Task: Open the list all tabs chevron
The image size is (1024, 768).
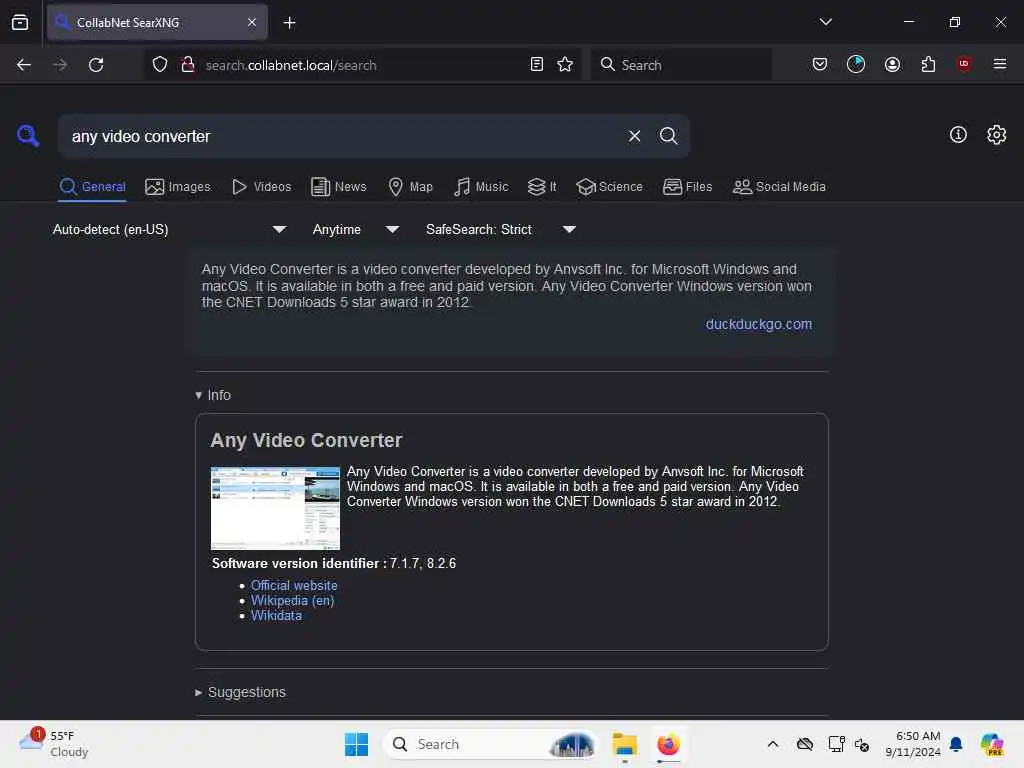Action: click(825, 22)
